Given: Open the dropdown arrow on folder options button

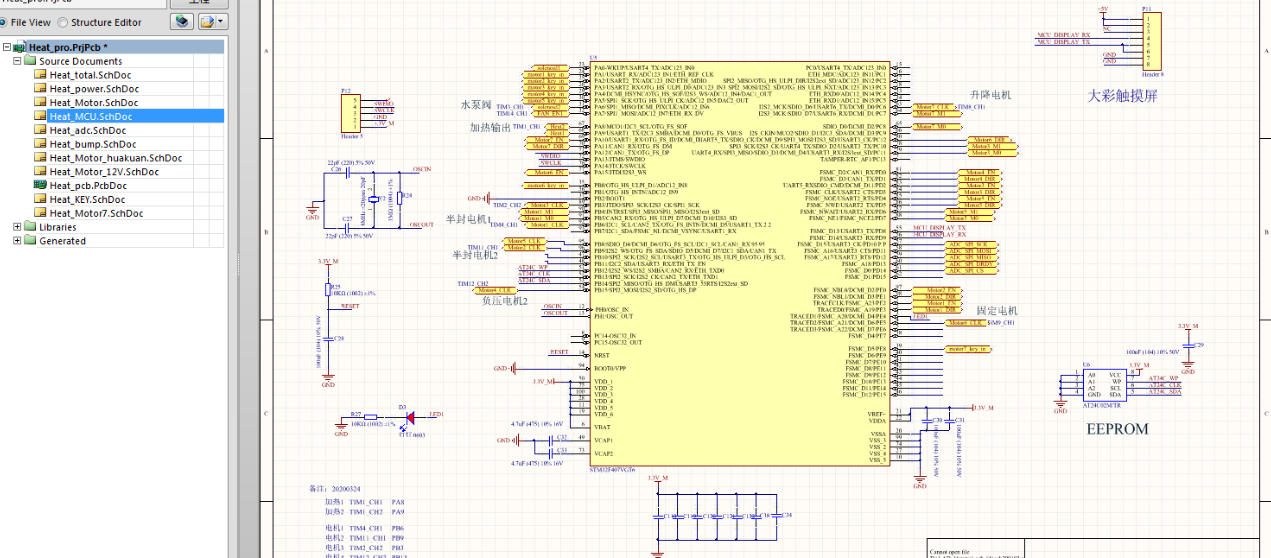Looking at the screenshot, I should coord(221,21).
